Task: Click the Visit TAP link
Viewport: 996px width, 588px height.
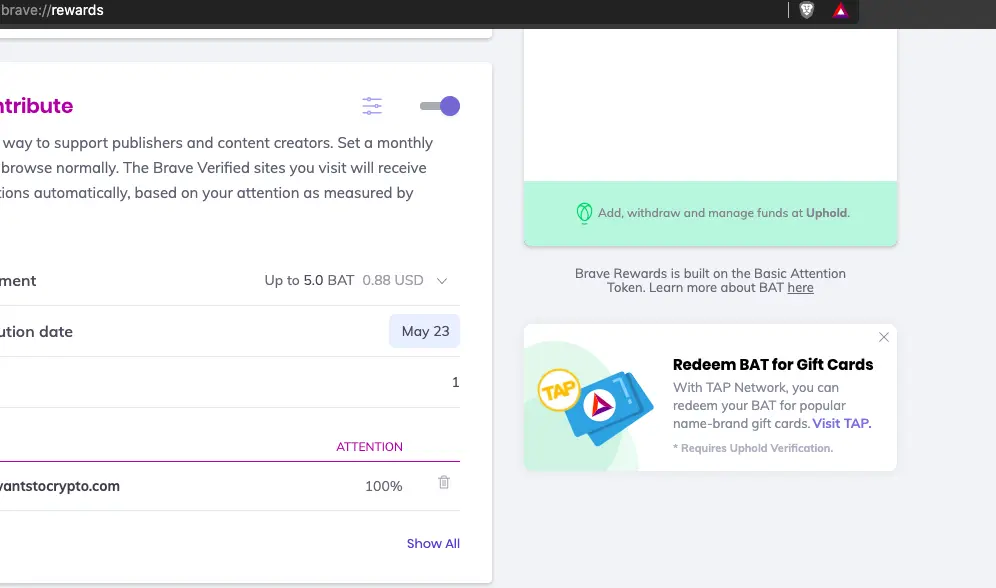Action: pos(842,424)
